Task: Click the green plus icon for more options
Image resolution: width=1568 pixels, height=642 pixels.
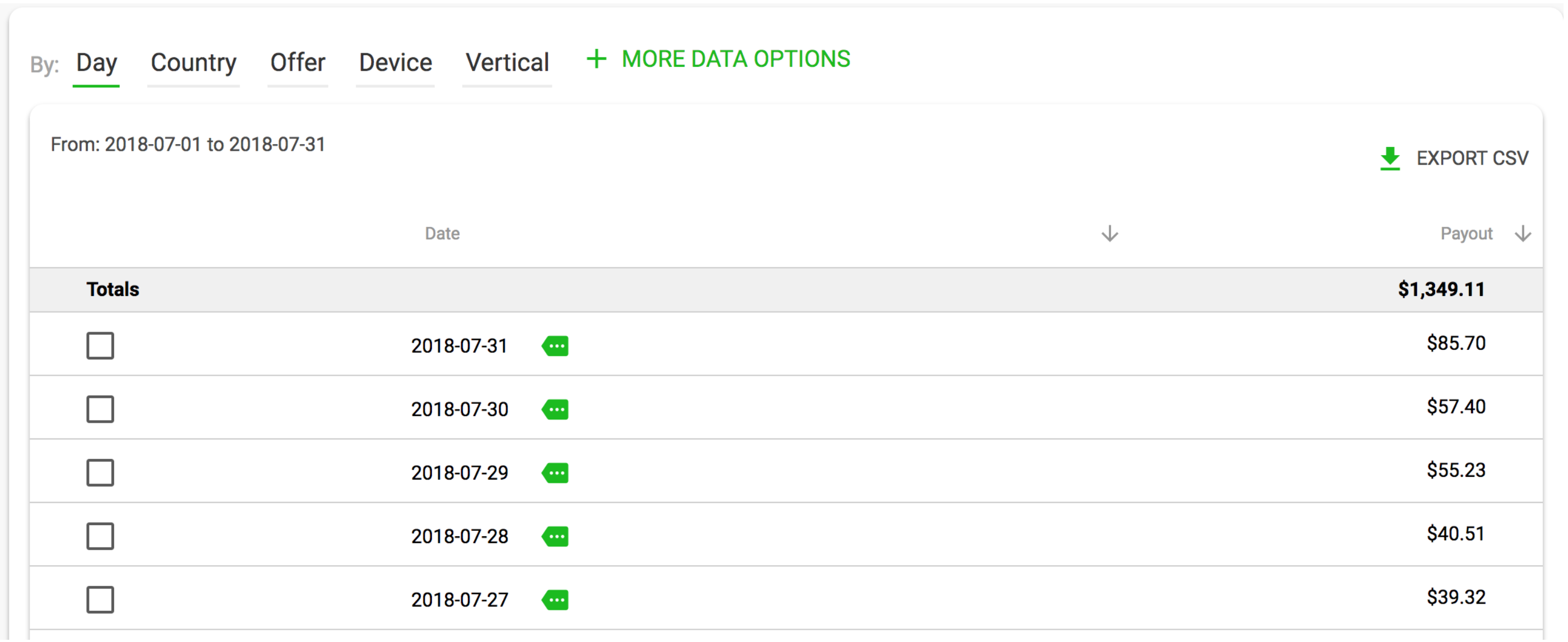Action: (x=596, y=59)
